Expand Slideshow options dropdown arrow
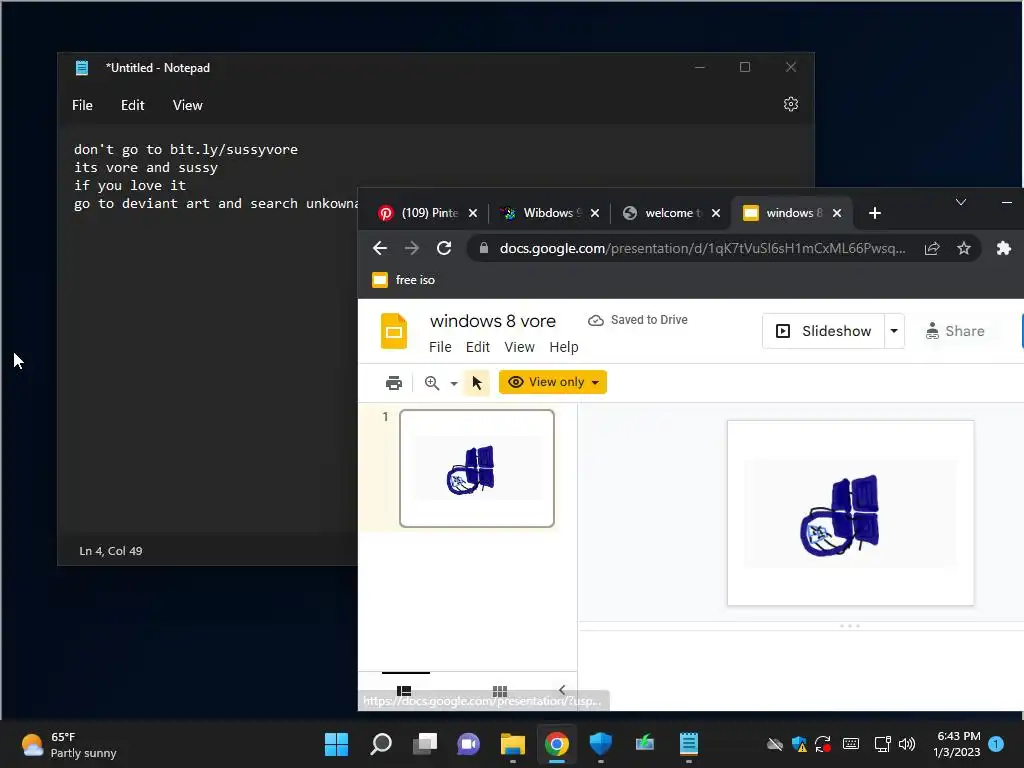Viewport: 1024px width, 768px height. click(894, 331)
